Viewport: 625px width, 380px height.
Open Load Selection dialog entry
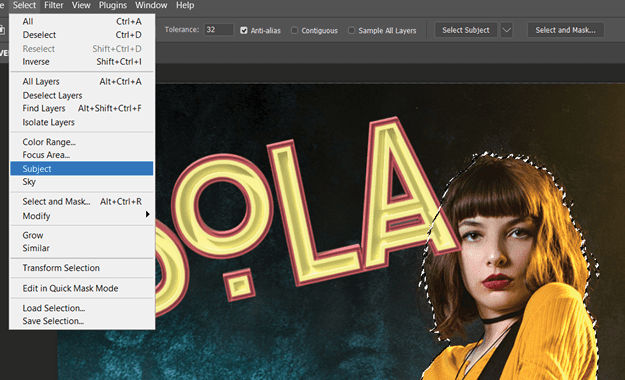(82, 308)
